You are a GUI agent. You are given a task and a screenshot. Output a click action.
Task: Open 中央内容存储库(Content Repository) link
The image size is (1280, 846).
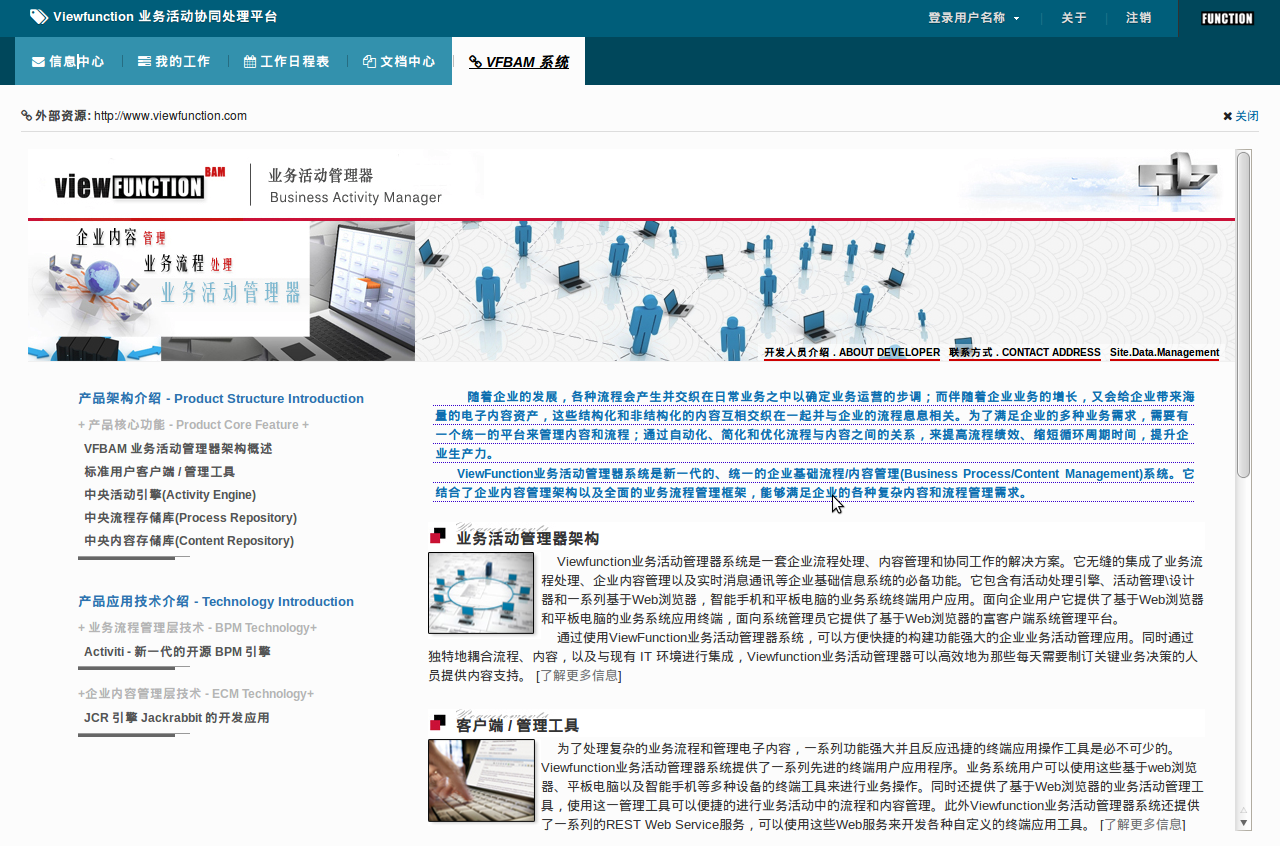tap(189, 541)
